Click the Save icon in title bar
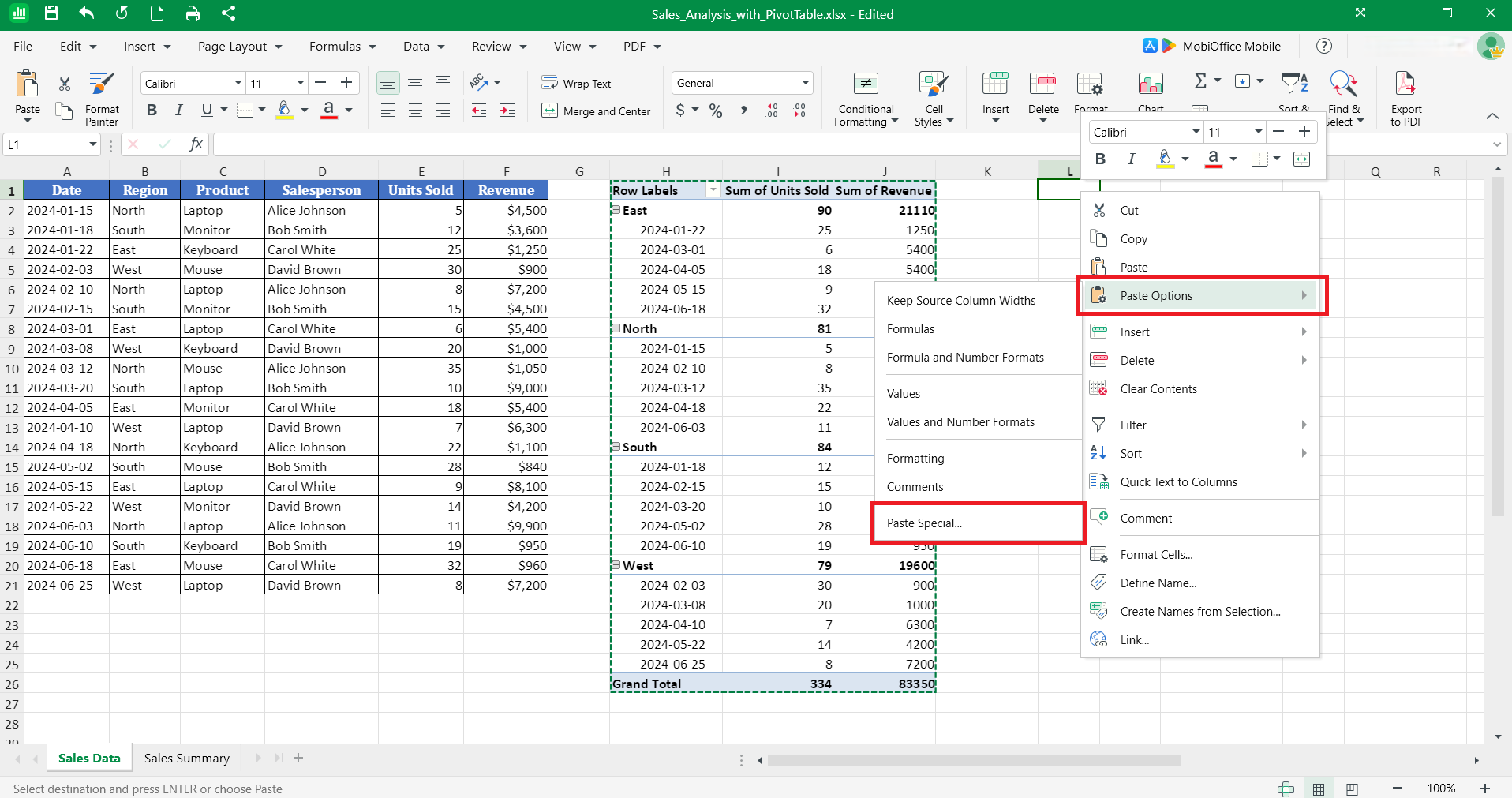 (51, 13)
